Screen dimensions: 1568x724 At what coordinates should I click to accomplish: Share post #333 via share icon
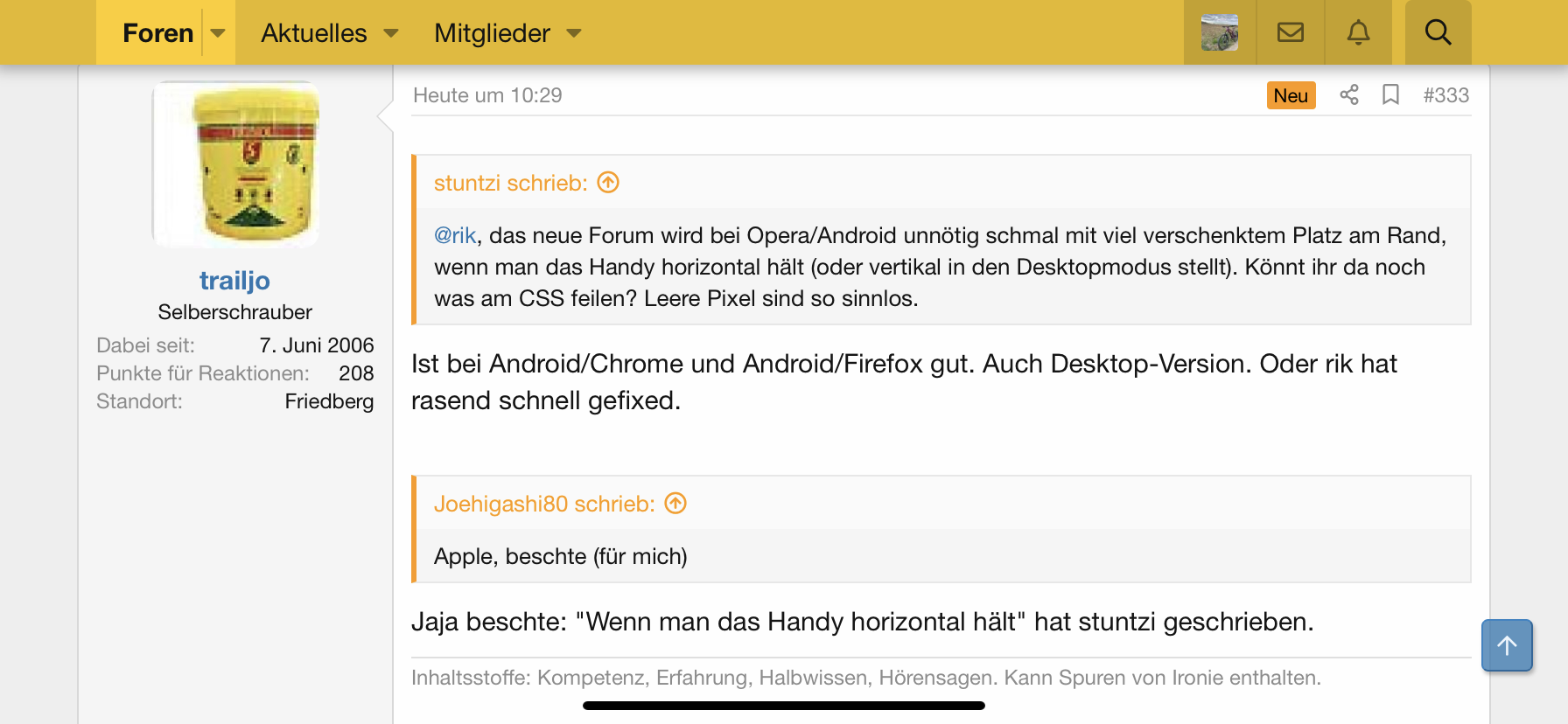1349,95
